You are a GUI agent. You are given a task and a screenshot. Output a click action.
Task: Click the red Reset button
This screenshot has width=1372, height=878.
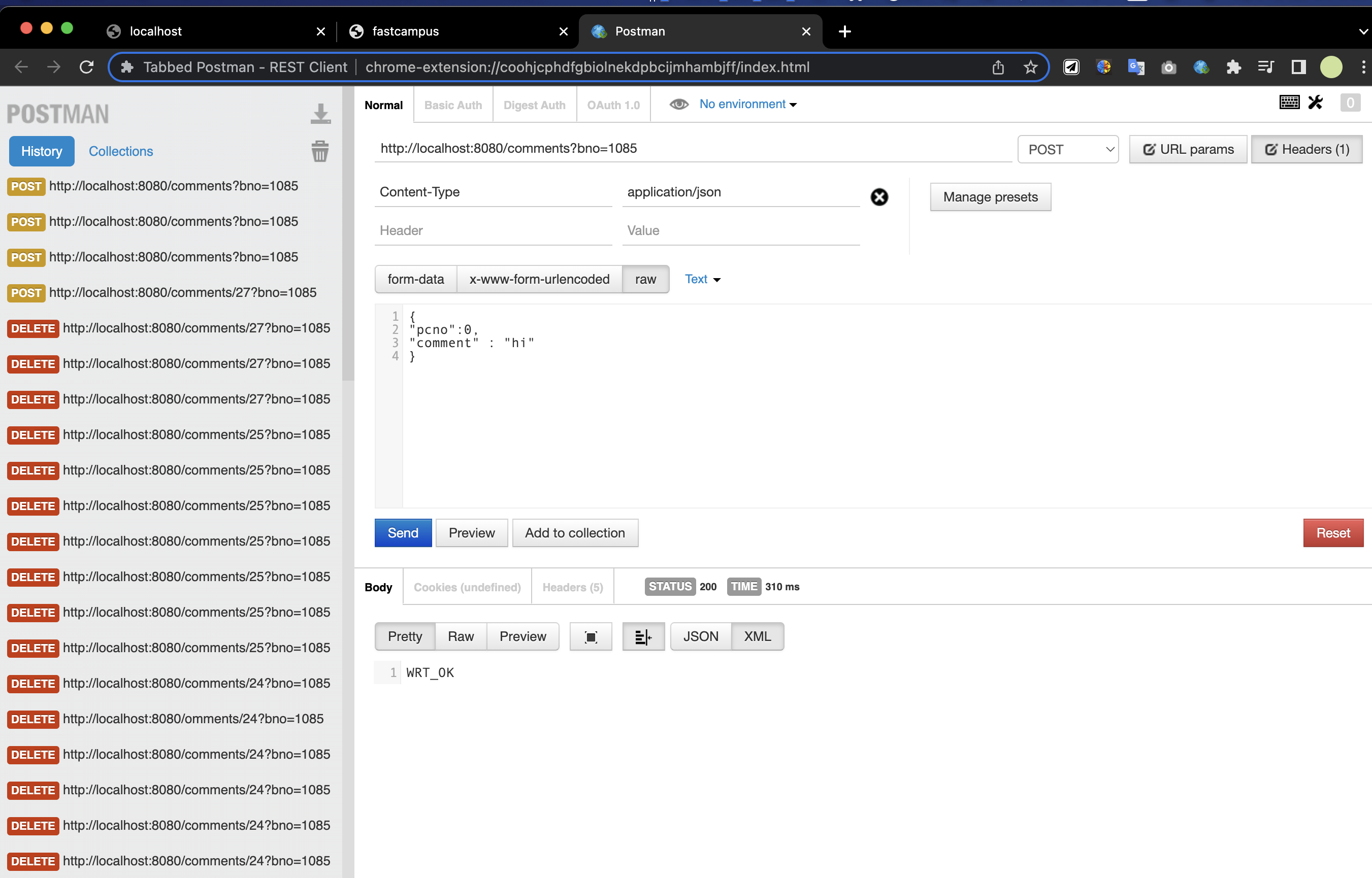point(1333,533)
